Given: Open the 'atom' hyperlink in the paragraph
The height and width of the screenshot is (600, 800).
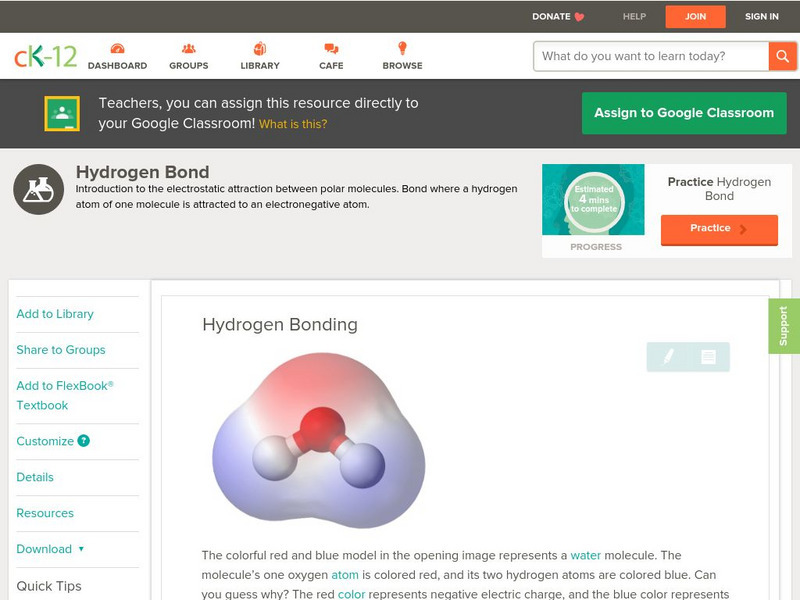Looking at the screenshot, I should (345, 575).
